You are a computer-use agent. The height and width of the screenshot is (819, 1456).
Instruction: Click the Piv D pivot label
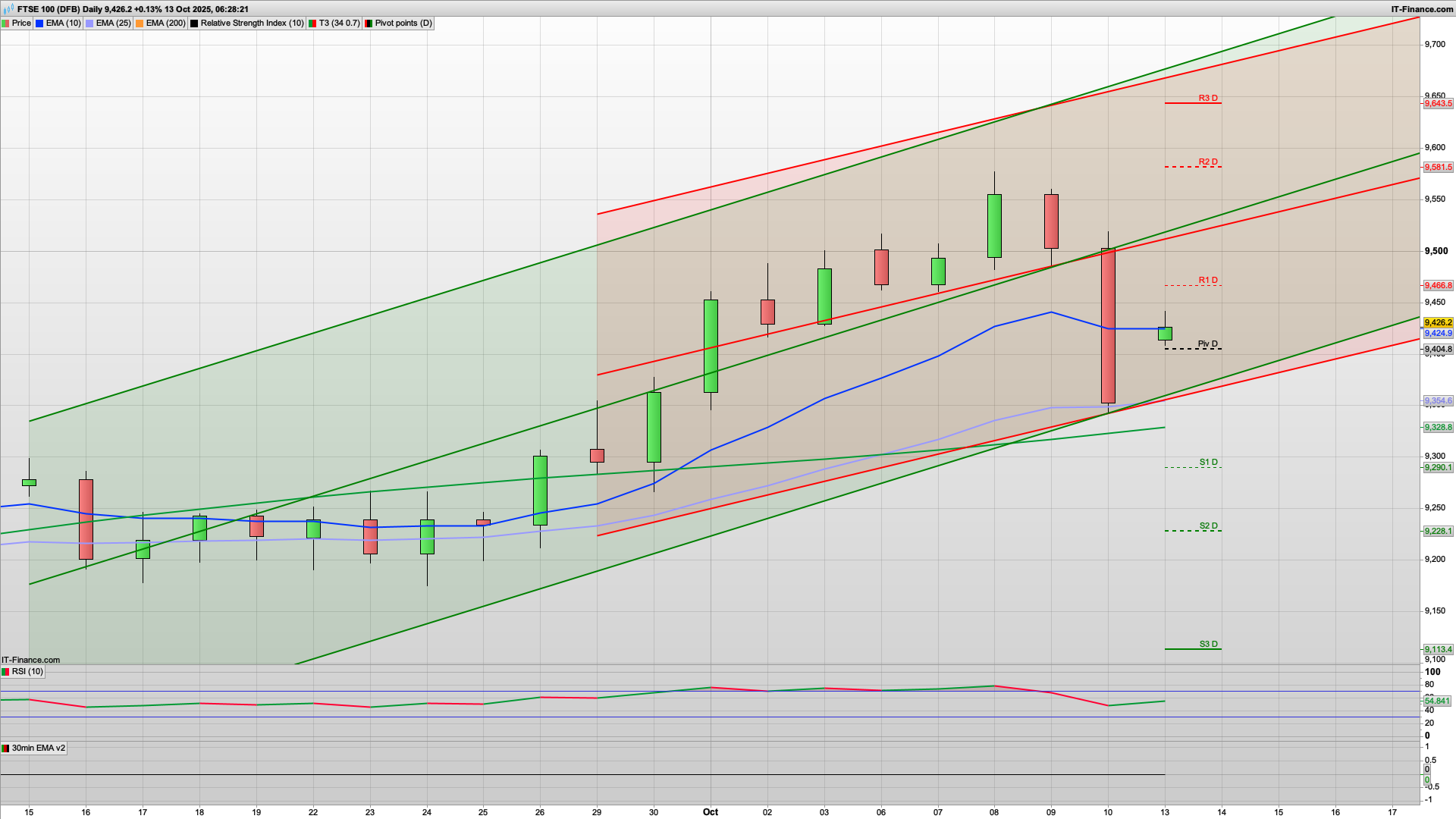point(1207,344)
